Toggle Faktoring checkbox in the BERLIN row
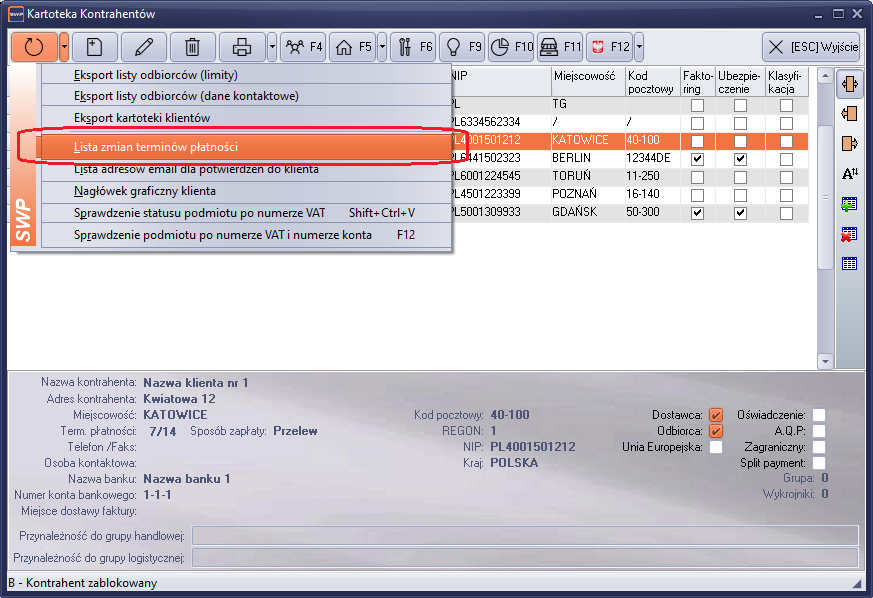This screenshot has height=598, width=873. 697,159
